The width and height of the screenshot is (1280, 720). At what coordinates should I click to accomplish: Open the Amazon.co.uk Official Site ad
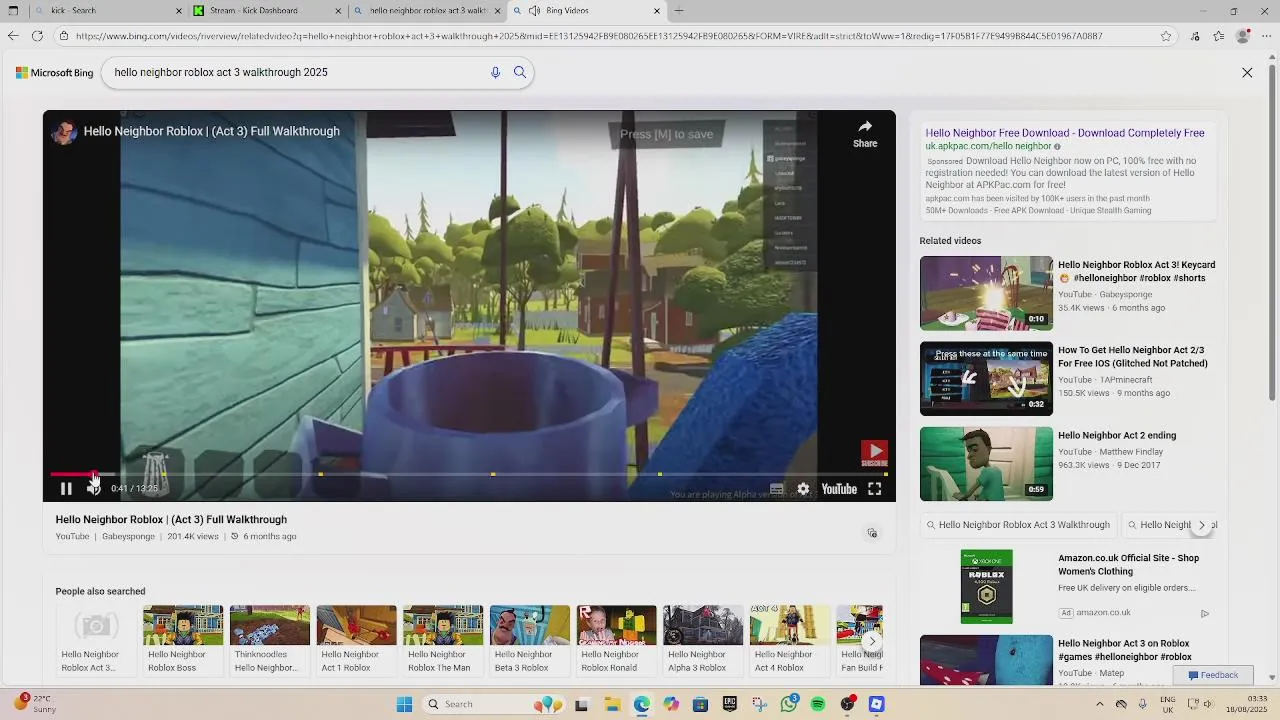(x=1128, y=565)
